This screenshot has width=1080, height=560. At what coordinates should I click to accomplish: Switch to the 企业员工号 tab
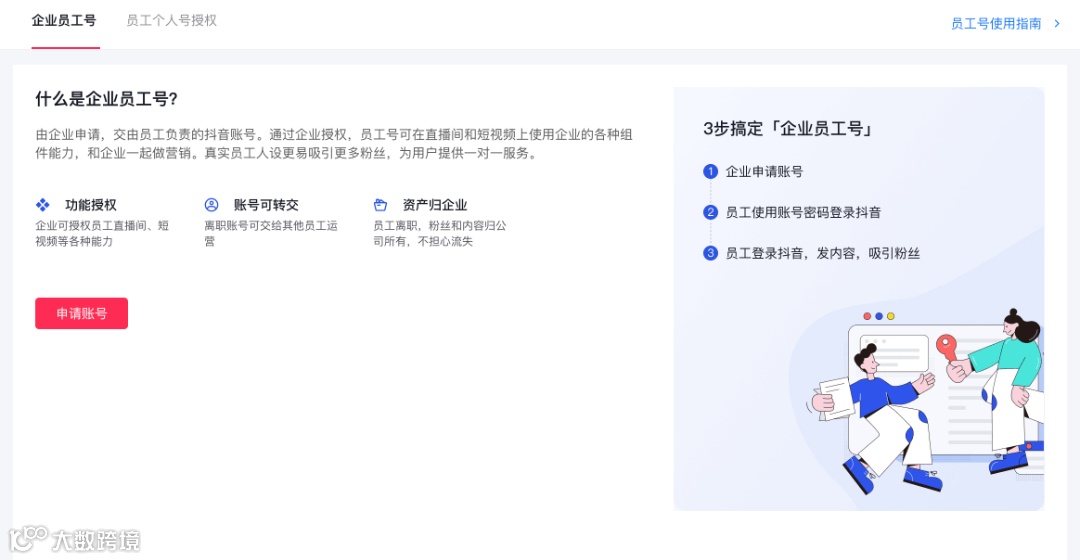[64, 21]
